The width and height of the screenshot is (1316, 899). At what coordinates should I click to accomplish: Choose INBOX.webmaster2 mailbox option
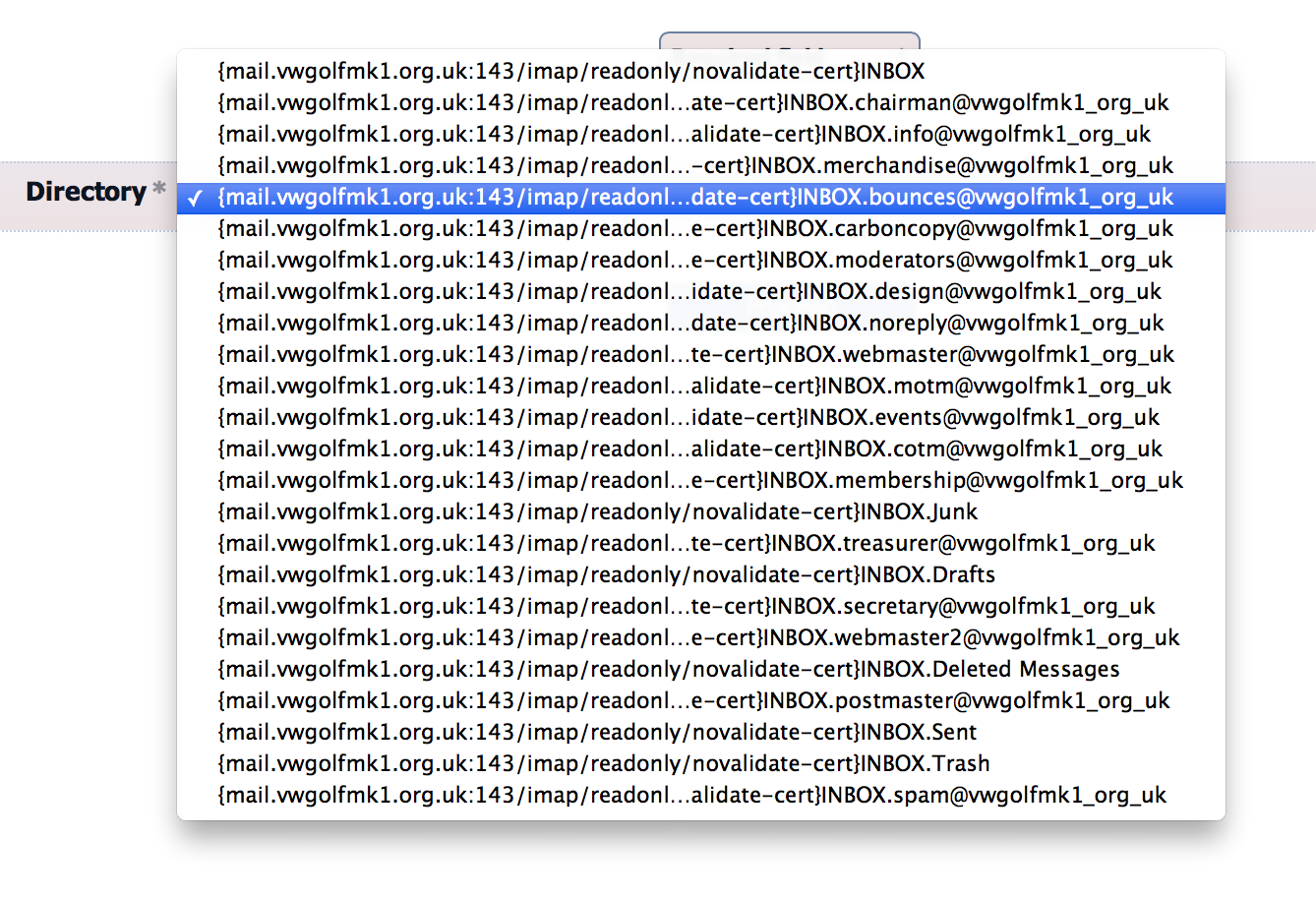pyautogui.click(x=698, y=637)
